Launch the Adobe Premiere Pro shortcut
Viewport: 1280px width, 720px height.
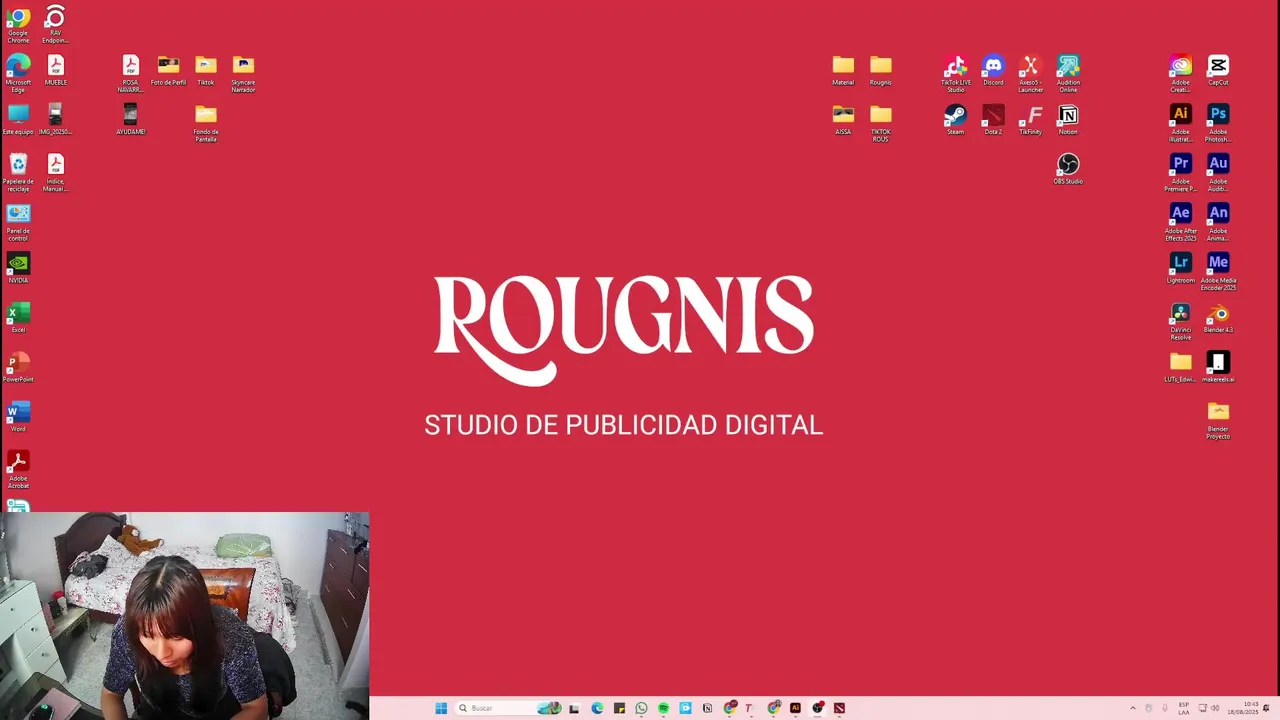click(1181, 172)
